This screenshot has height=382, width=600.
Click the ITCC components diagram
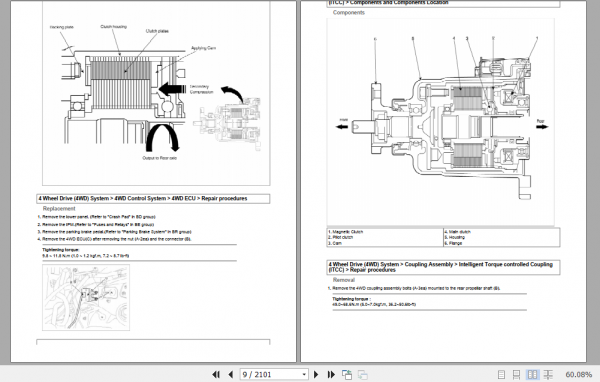pyautogui.click(x=440, y=122)
